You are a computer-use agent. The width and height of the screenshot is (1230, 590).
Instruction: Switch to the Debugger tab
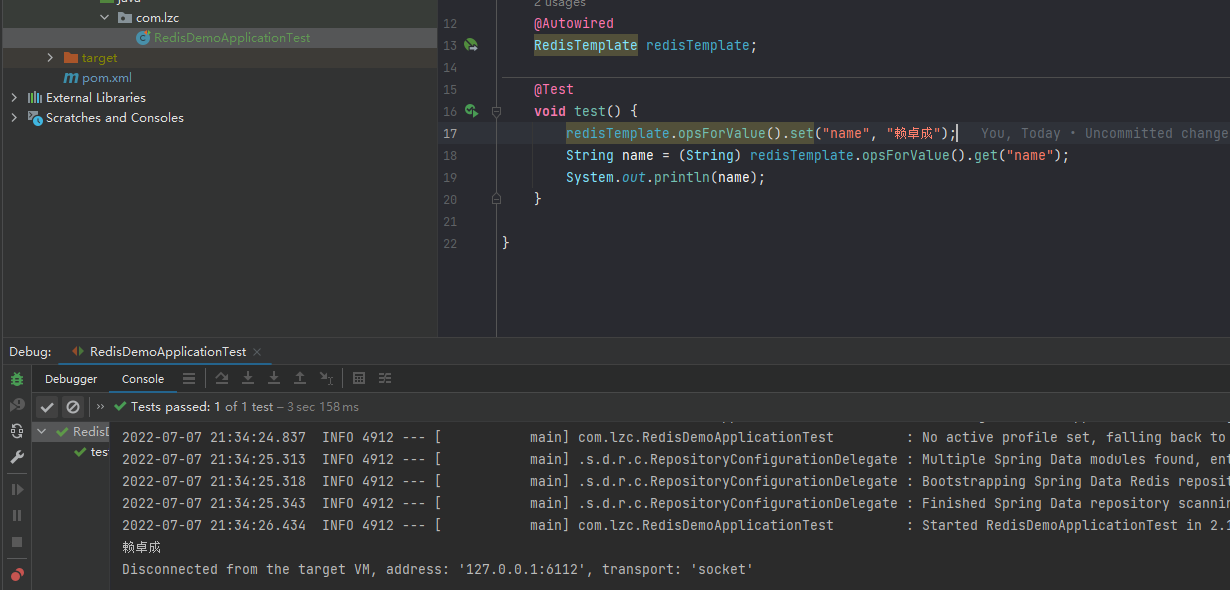click(71, 379)
